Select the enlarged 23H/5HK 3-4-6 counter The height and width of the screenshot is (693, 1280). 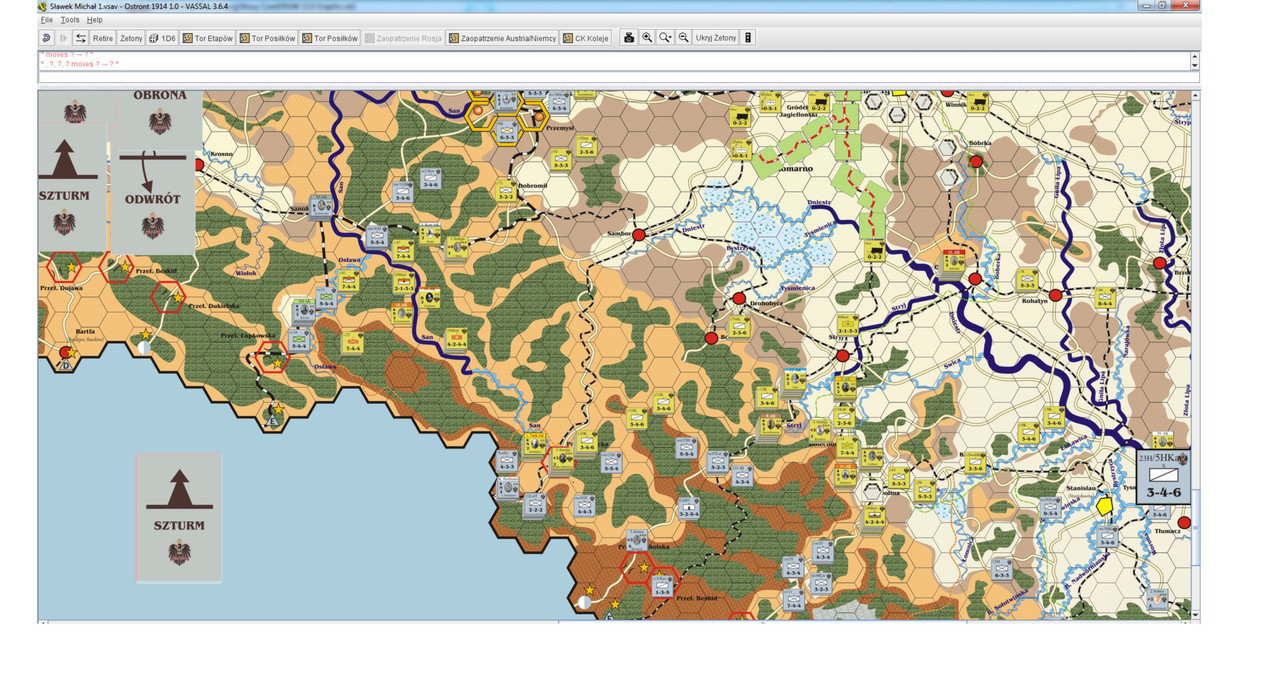point(1163,478)
